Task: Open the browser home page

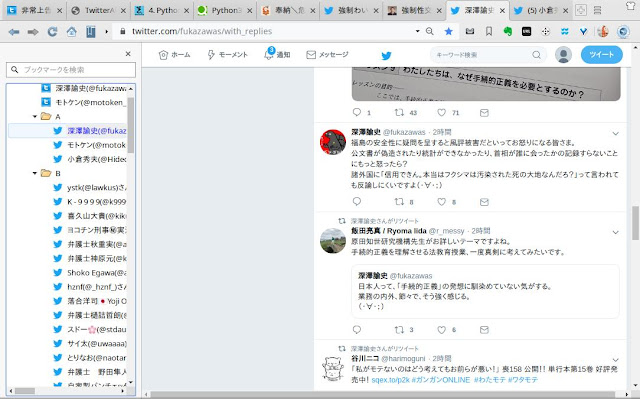Action: pyautogui.click(x=71, y=31)
